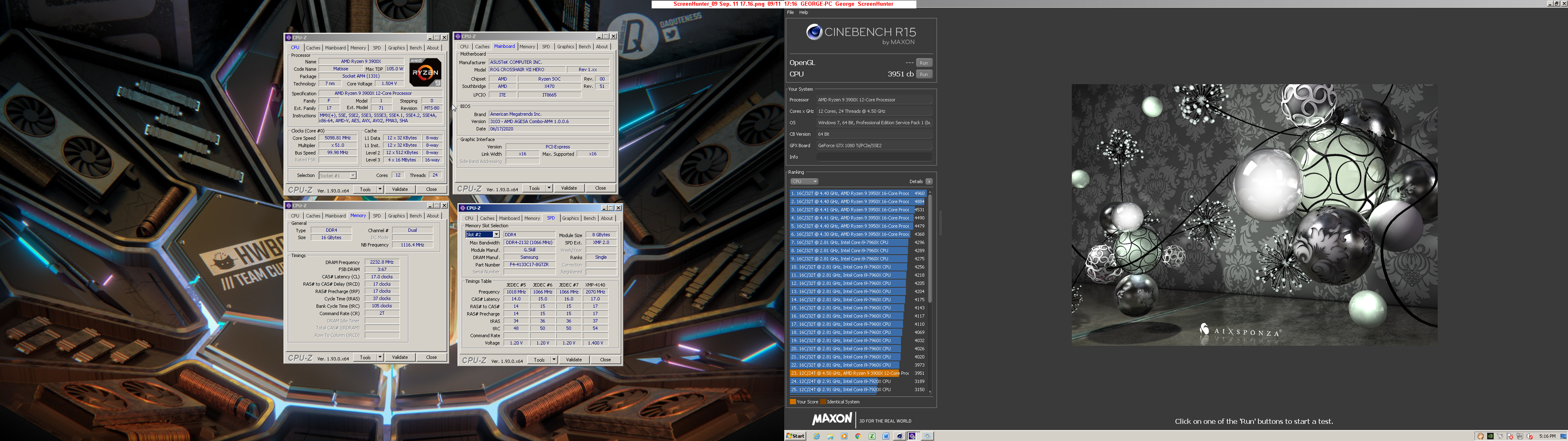Open Socket #1 selection dropdown
The width and height of the screenshot is (1568, 441).
352,175
